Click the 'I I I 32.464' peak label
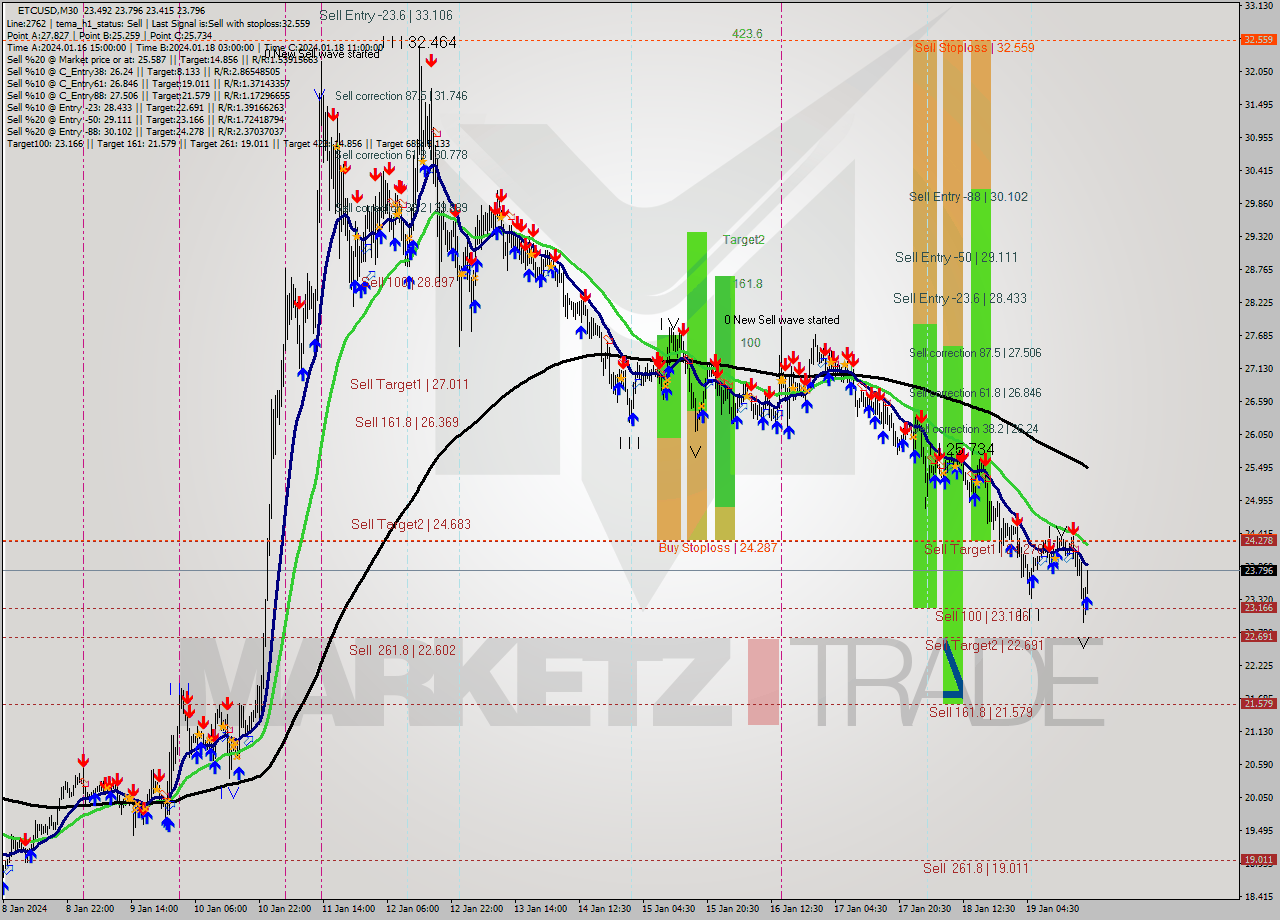 coord(420,43)
